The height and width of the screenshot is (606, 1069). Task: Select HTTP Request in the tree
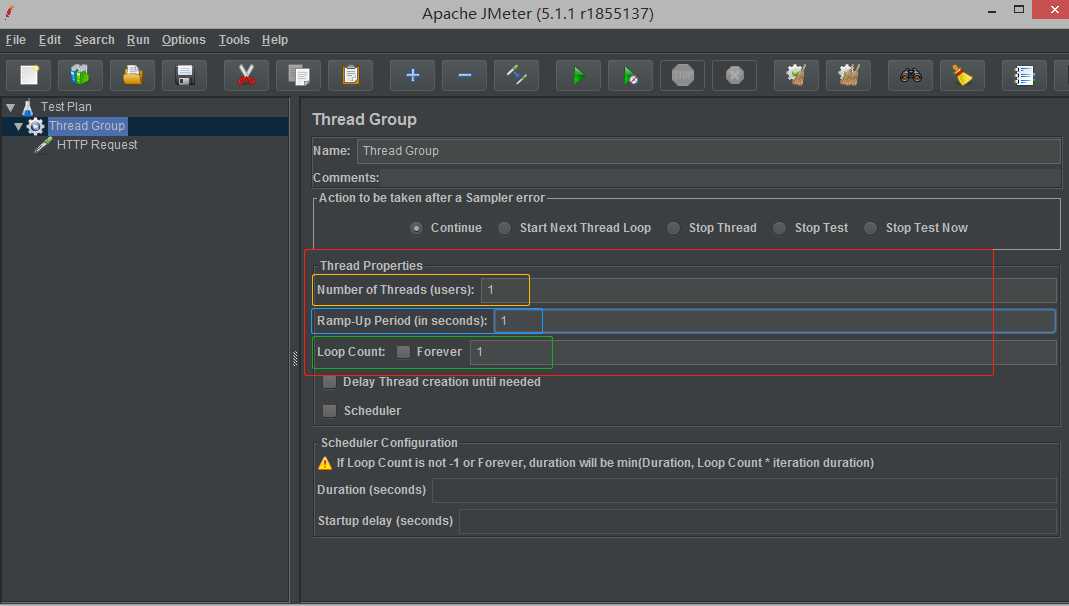pyautogui.click(x=97, y=145)
